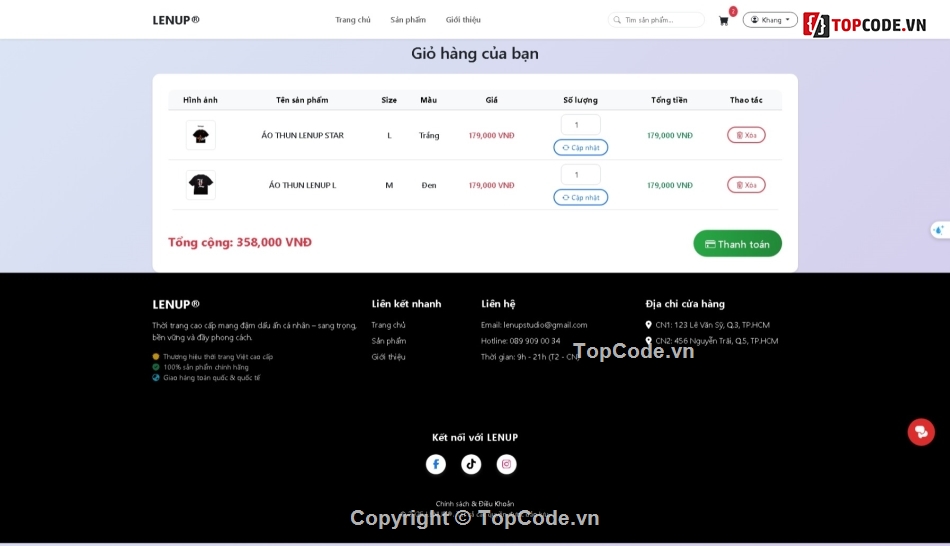950x546 pixels.
Task: Click the green Thanh toán checkout button
Action: (737, 244)
